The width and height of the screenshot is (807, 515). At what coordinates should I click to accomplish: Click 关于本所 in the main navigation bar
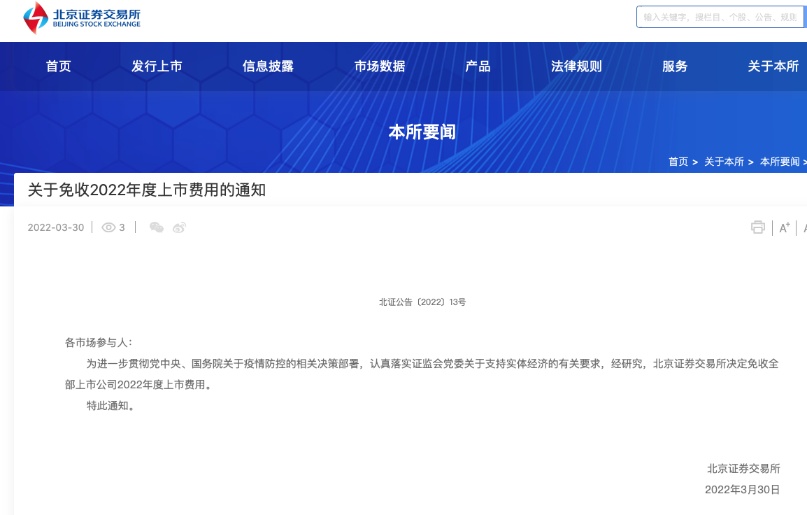772,66
